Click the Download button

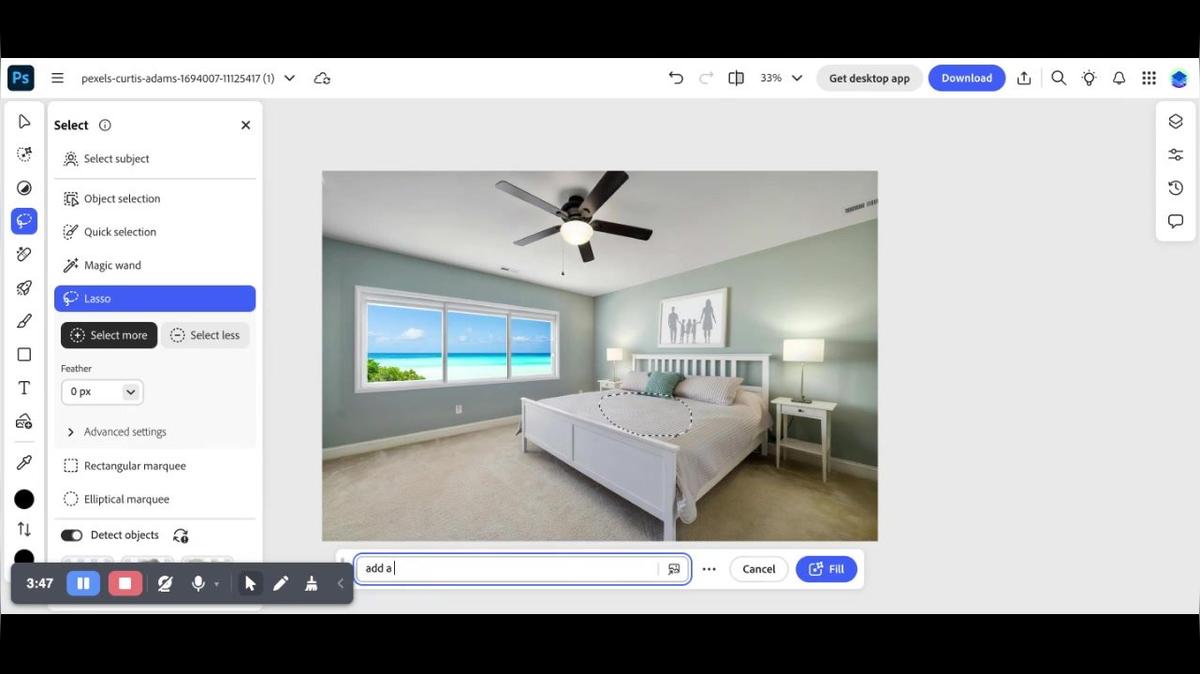(x=966, y=78)
